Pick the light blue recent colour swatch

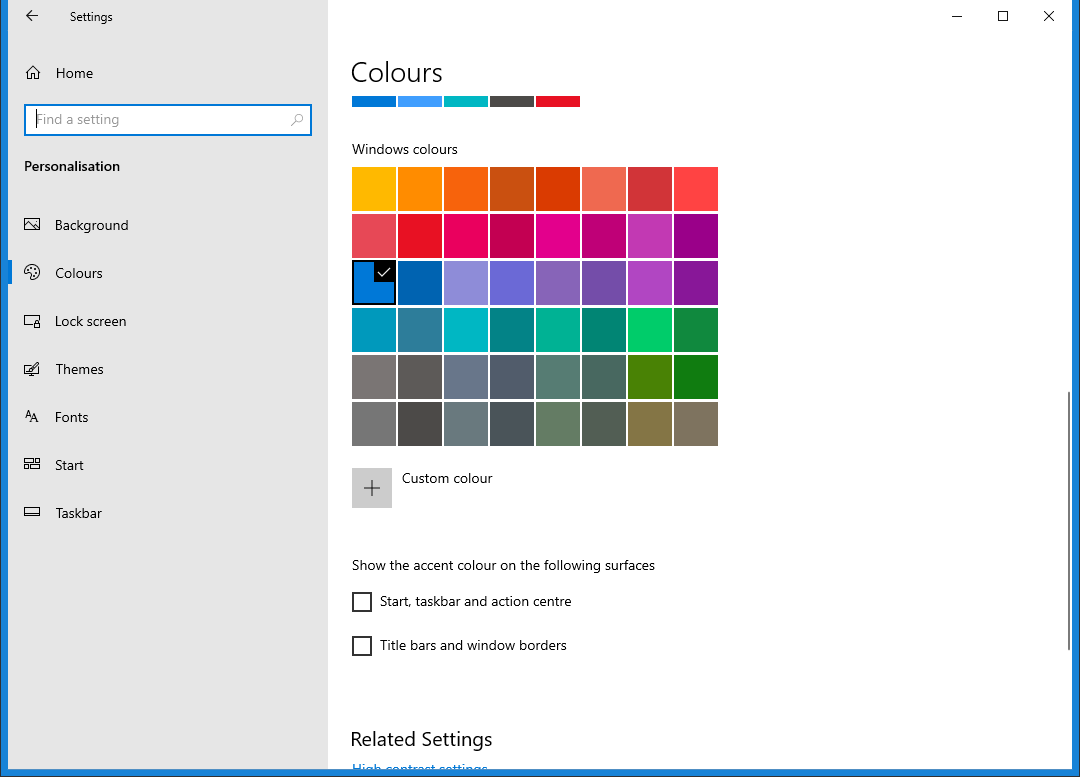click(x=420, y=102)
